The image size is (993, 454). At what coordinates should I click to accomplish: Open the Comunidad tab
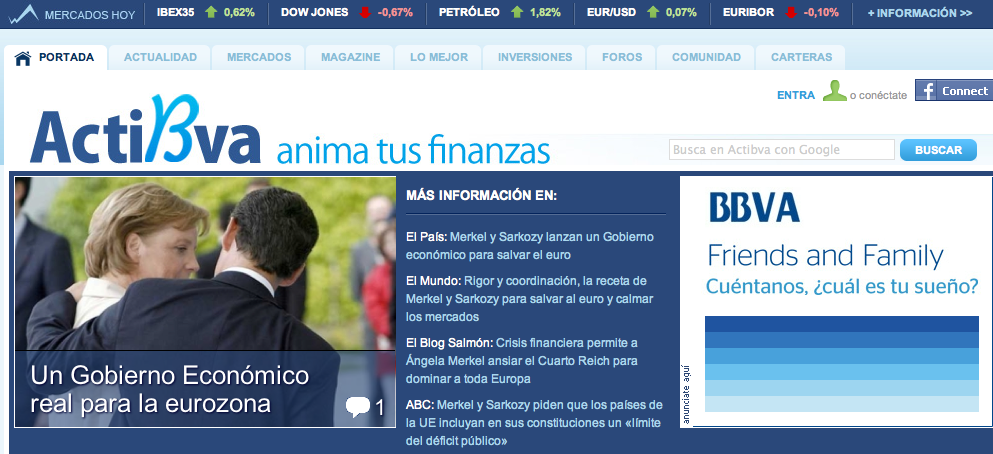pyautogui.click(x=706, y=58)
